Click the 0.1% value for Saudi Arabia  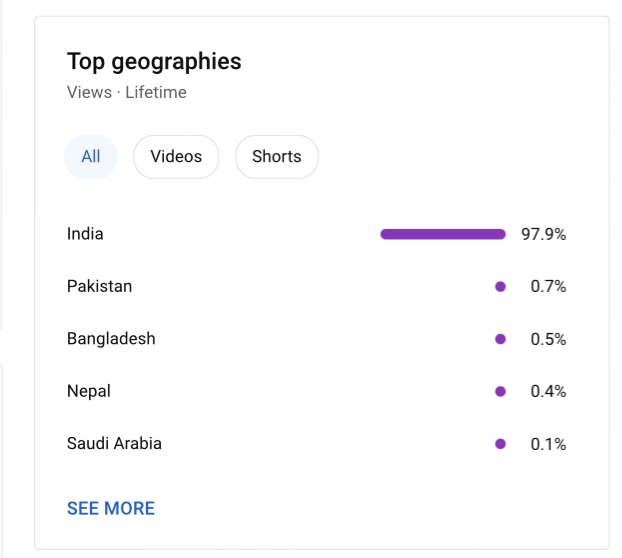point(548,444)
